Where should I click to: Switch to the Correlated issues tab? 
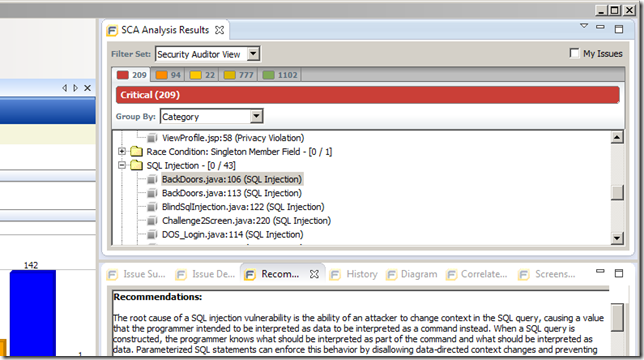point(477,274)
